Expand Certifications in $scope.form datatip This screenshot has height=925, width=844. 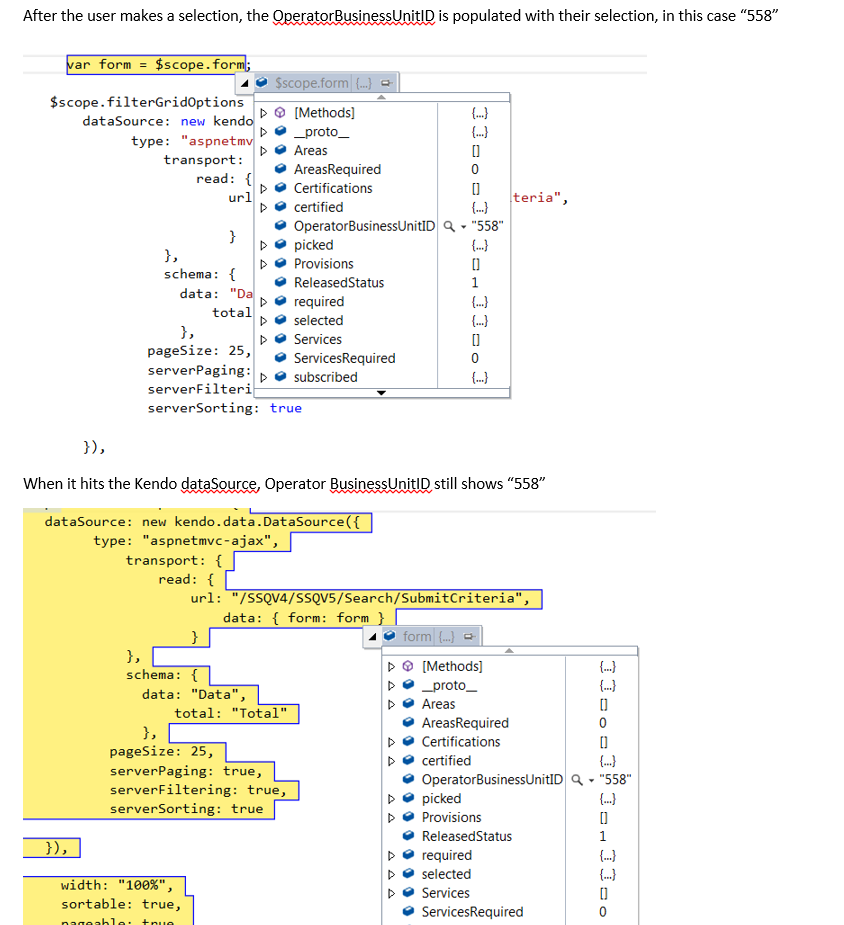264,188
